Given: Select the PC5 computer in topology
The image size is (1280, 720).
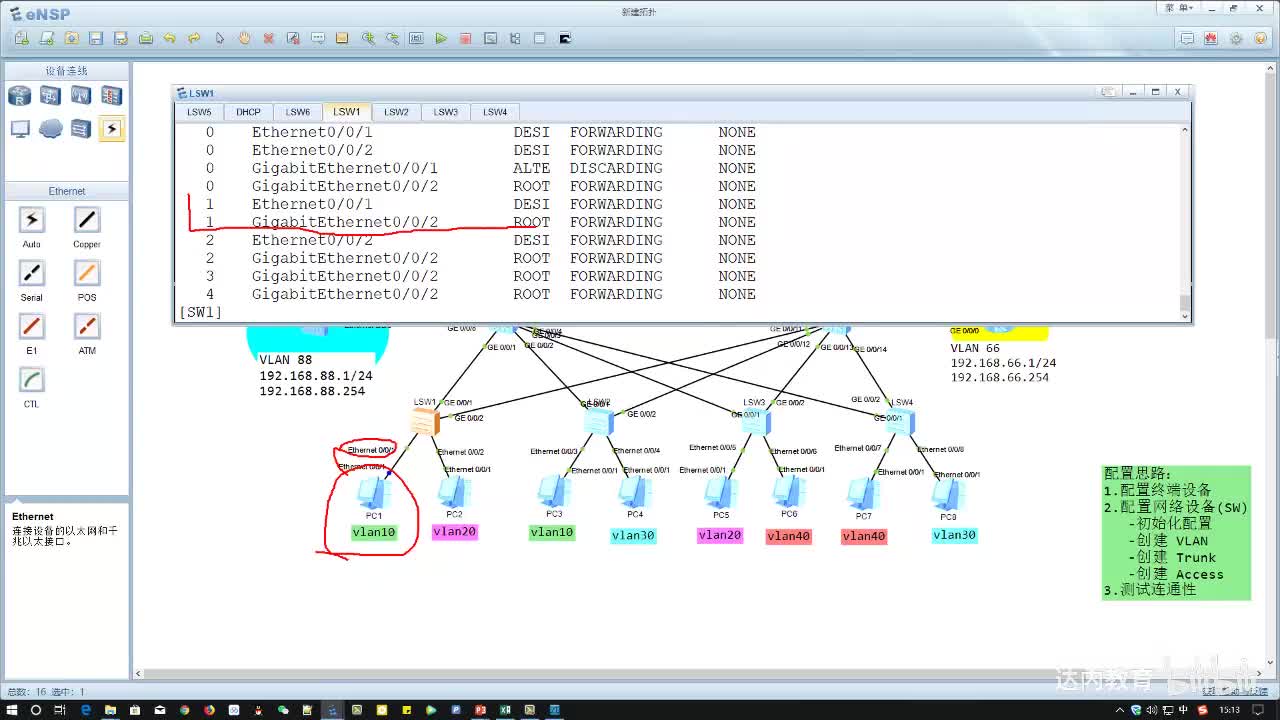Looking at the screenshot, I should pos(720,493).
